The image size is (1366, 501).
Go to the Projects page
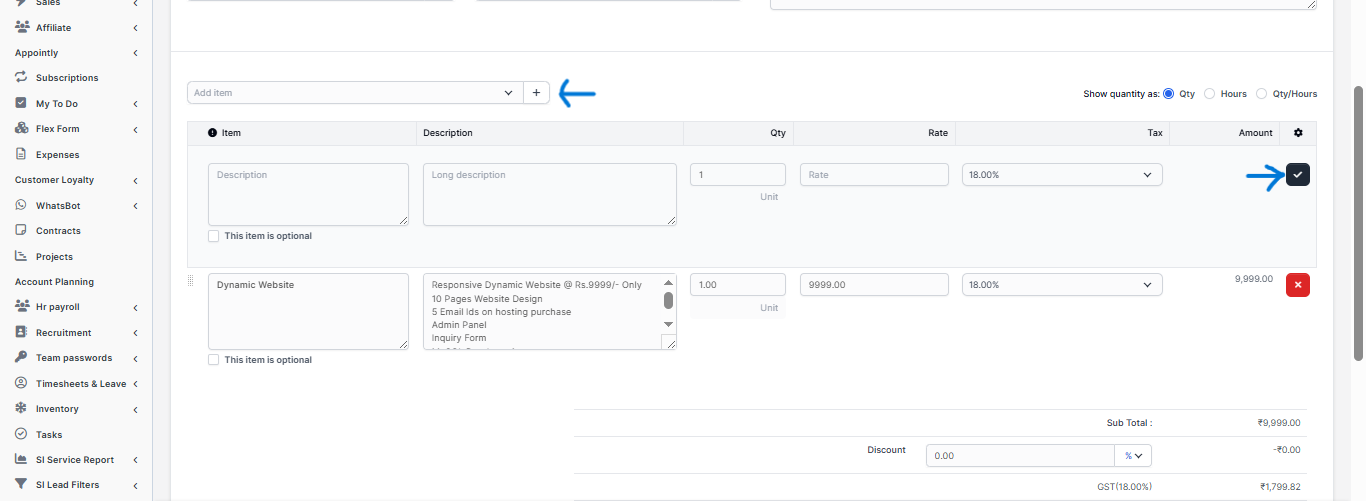(x=54, y=257)
